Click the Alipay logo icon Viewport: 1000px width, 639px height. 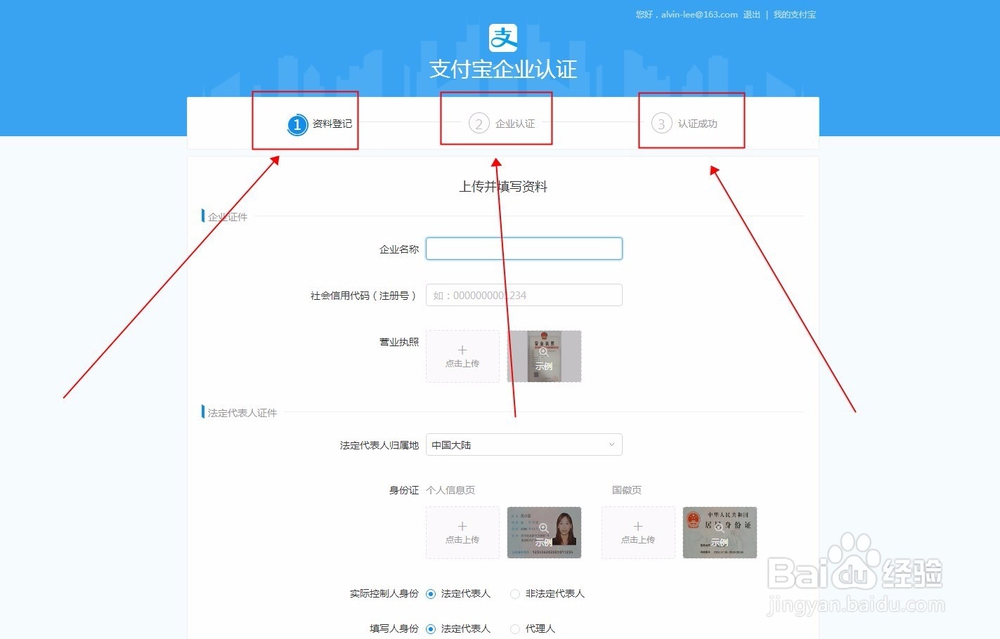pyautogui.click(x=503, y=38)
